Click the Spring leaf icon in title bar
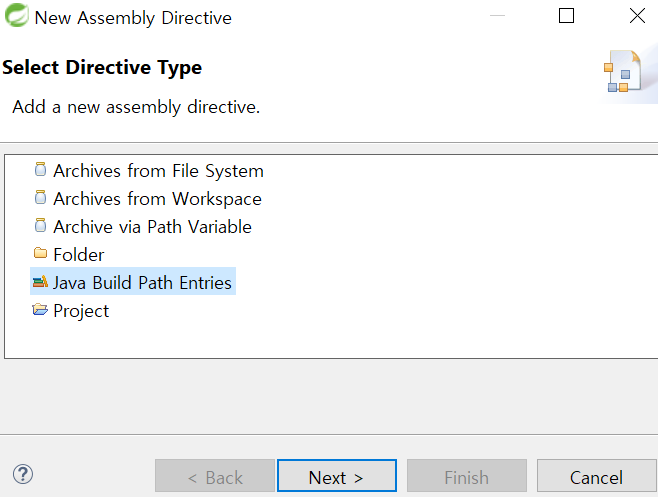 point(16,15)
